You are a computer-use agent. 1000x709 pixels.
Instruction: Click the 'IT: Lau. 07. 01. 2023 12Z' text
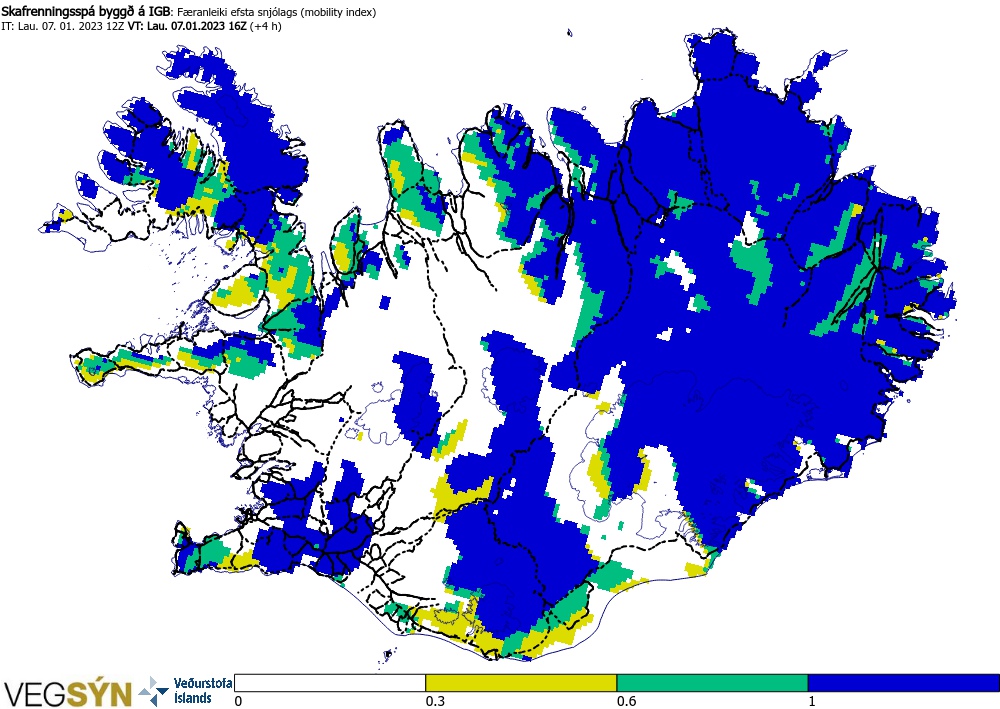click(63, 26)
